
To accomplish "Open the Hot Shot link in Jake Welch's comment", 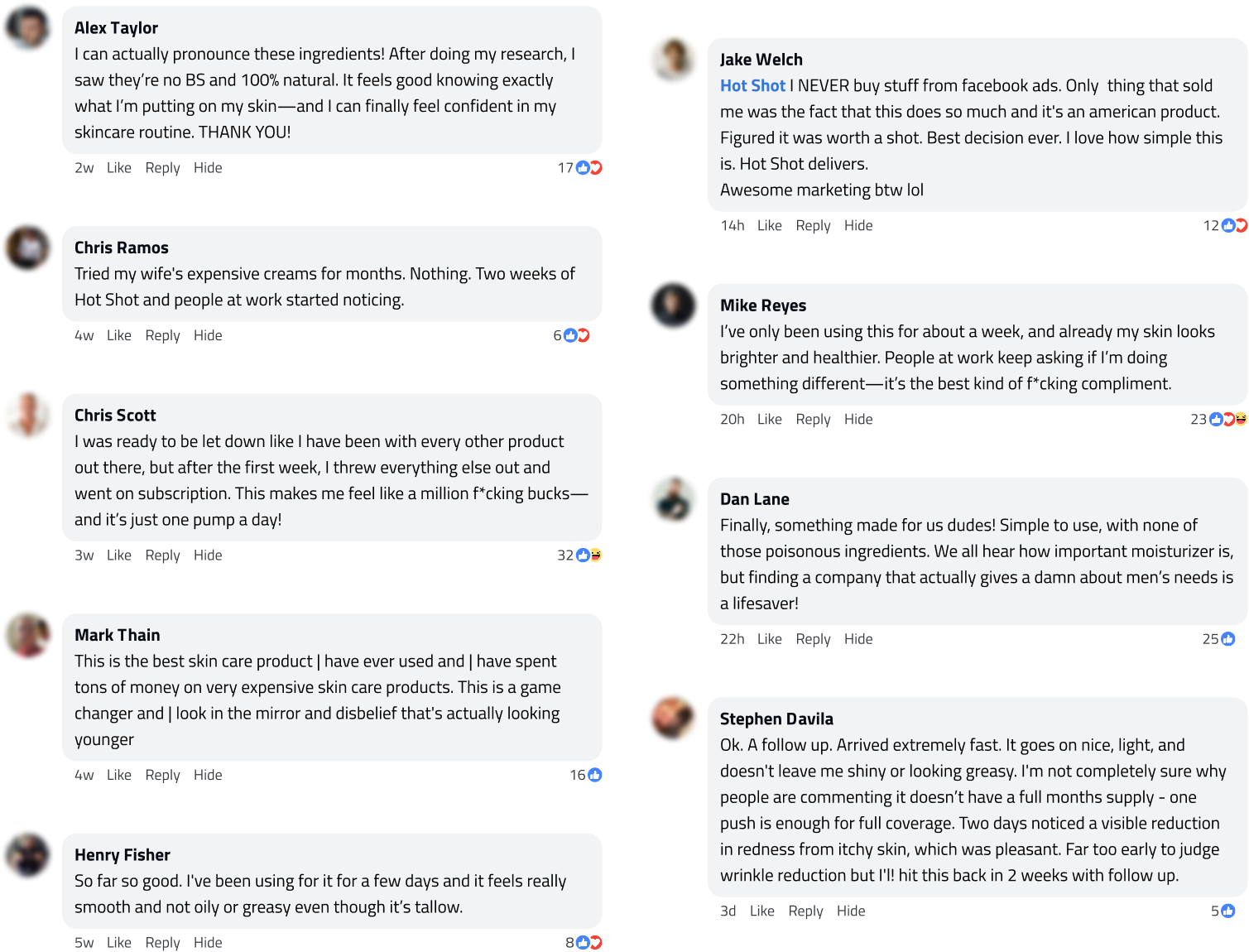I will pos(752,86).
